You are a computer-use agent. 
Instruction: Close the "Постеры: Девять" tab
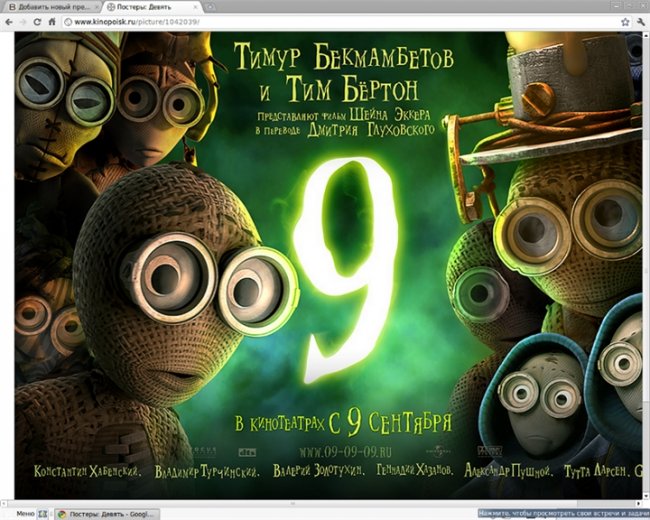click(196, 7)
